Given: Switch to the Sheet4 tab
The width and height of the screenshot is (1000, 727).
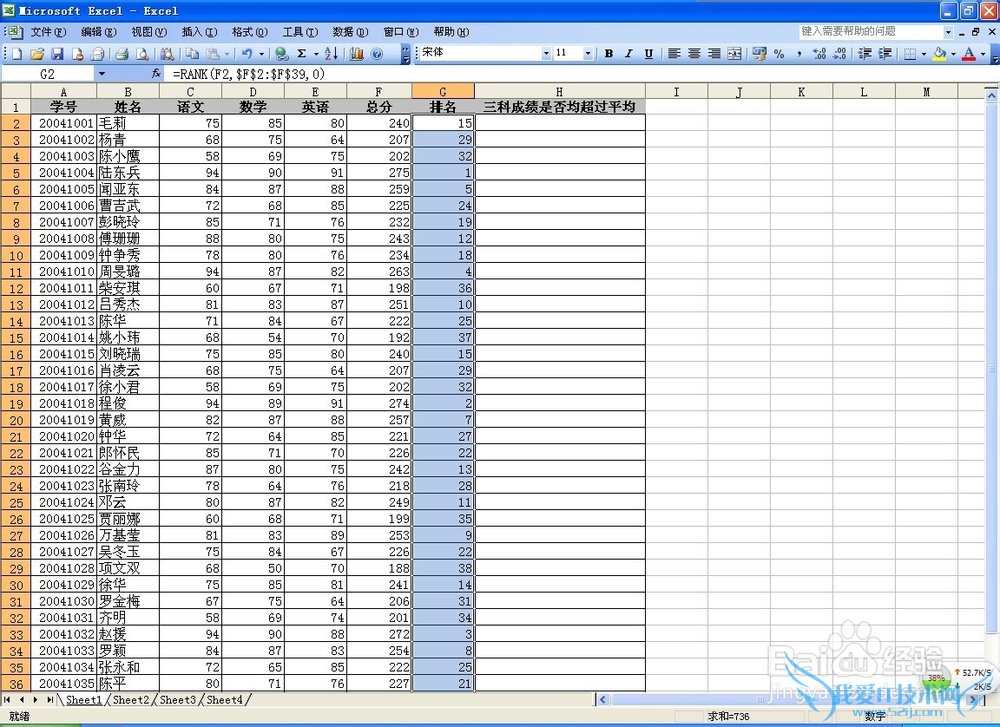Looking at the screenshot, I should pyautogui.click(x=224, y=700).
